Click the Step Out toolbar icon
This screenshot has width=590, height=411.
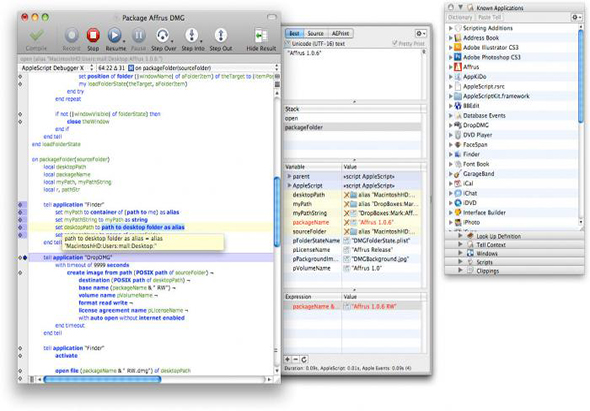click(220, 35)
